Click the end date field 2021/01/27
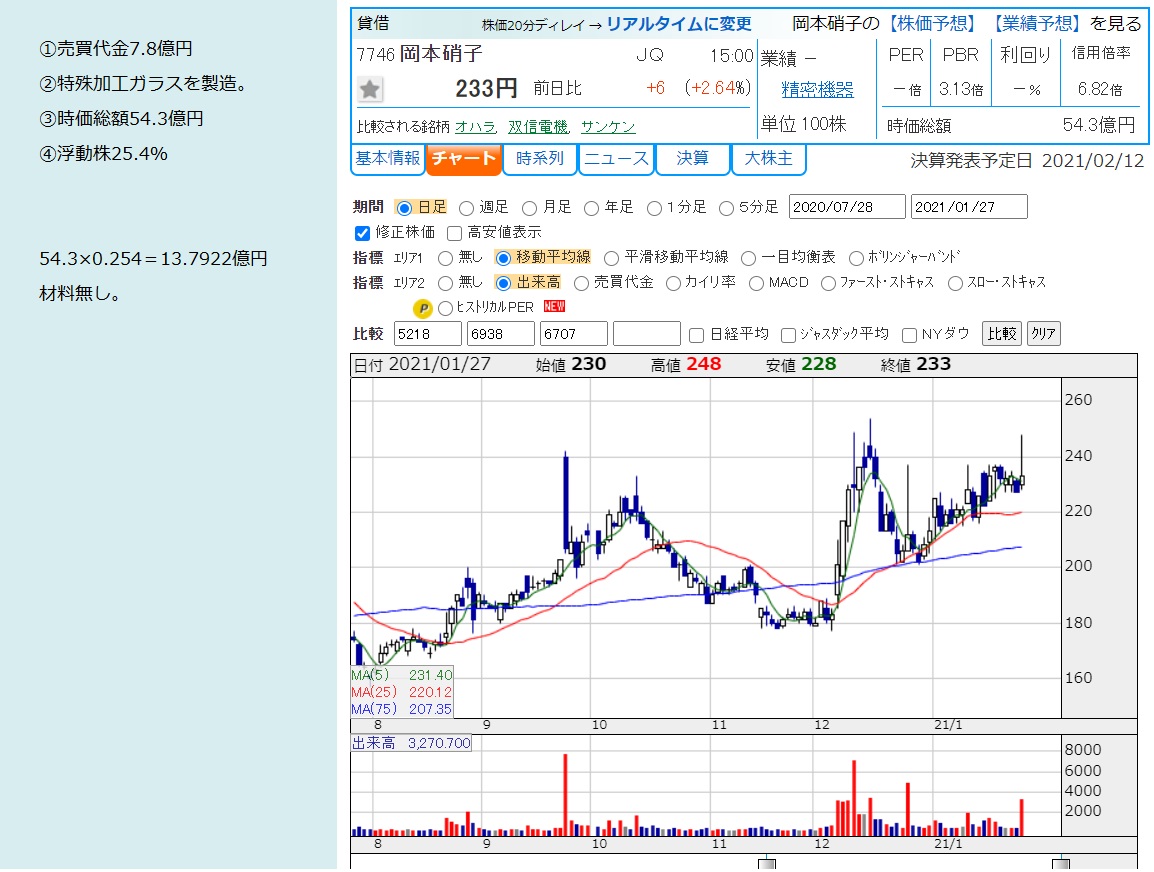1154x872 pixels. coord(969,207)
